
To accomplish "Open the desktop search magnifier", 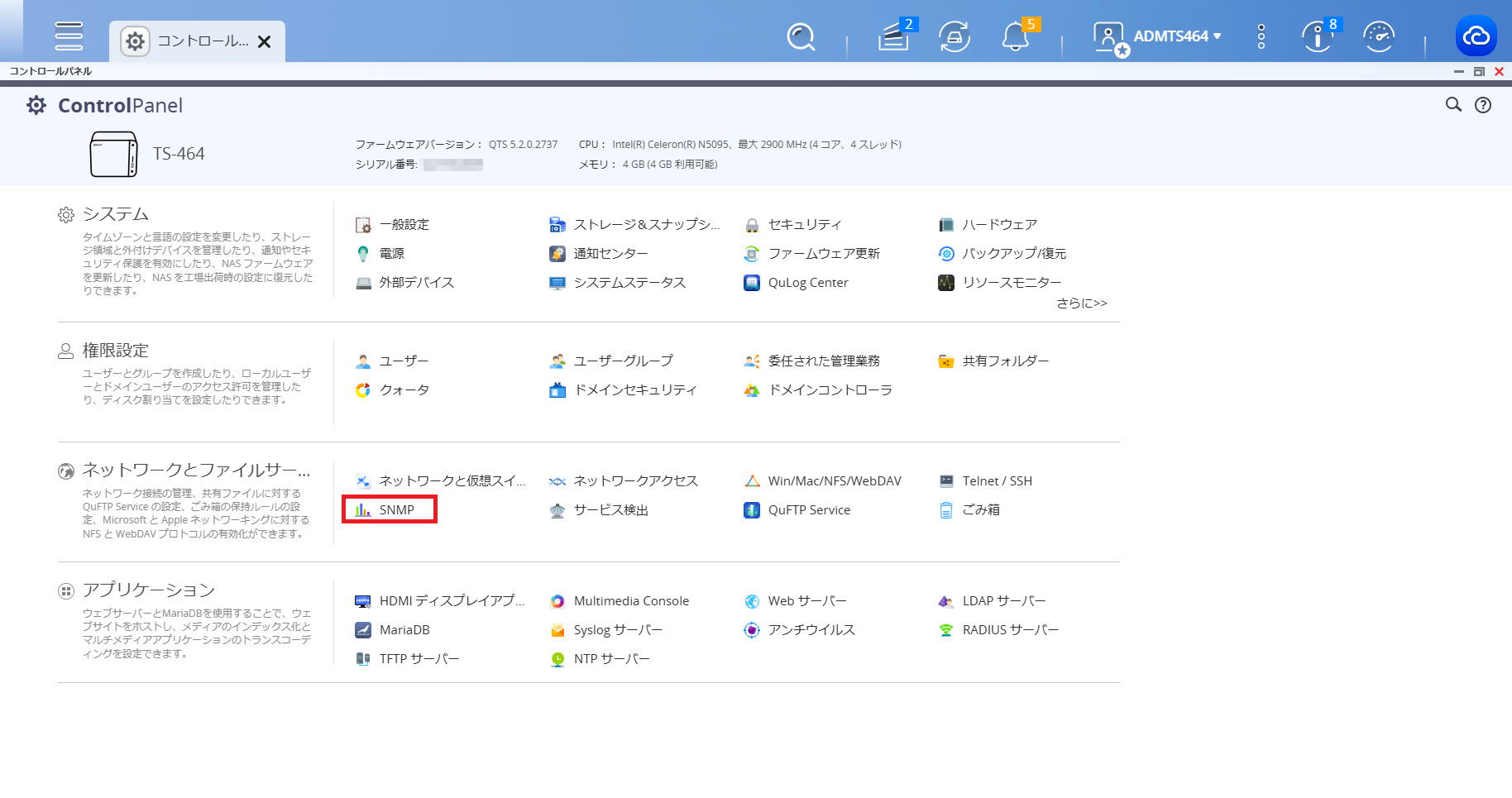I will click(x=801, y=36).
